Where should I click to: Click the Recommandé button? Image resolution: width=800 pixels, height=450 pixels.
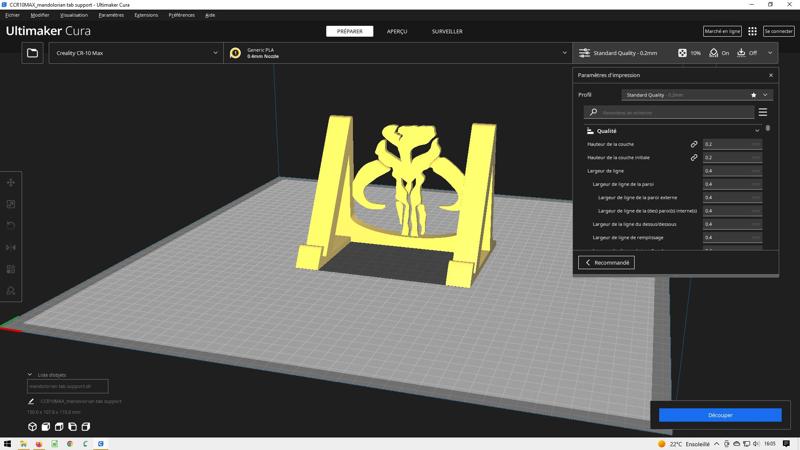tap(606, 263)
